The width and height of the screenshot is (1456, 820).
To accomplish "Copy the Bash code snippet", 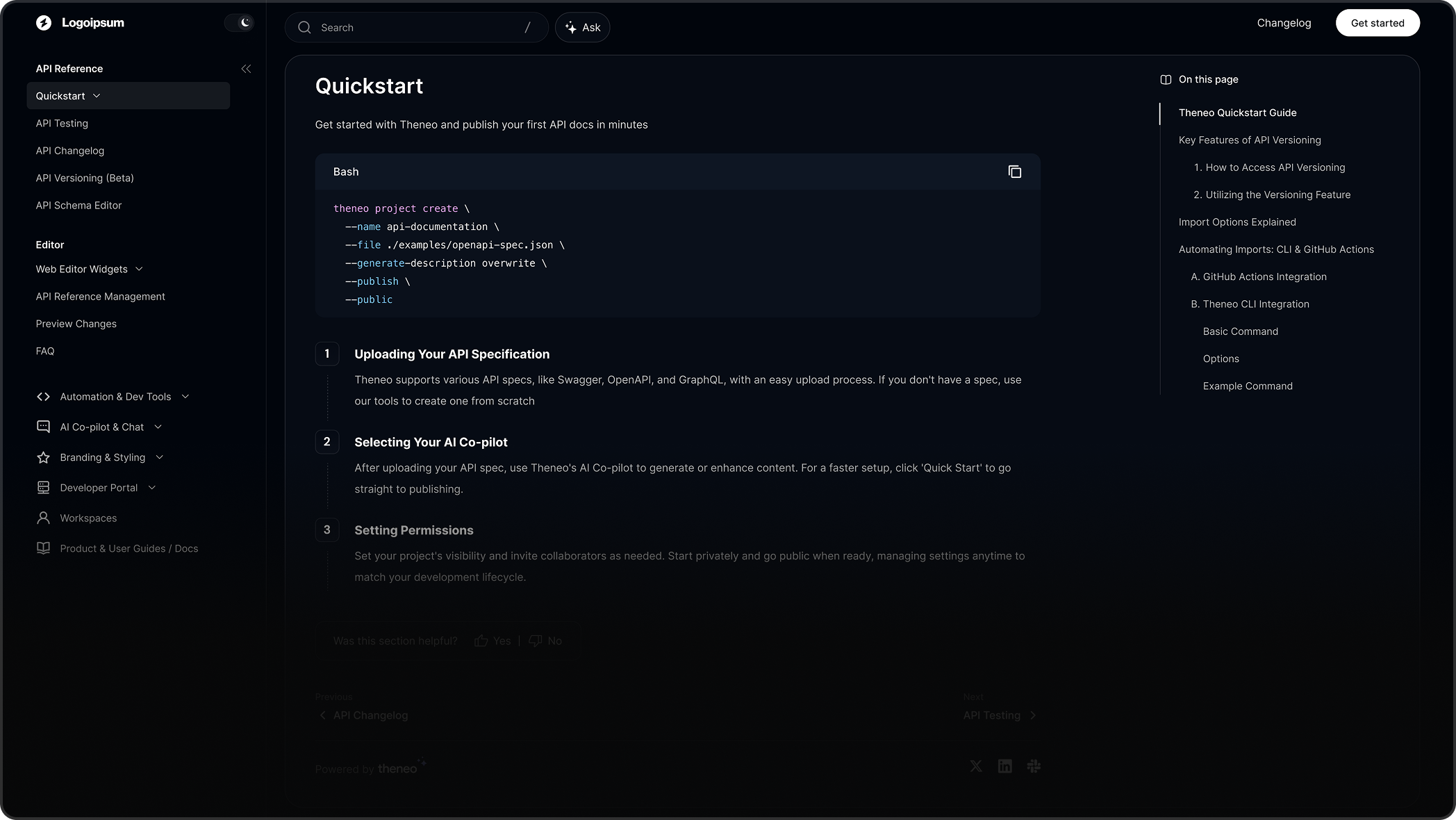I will 1015,172.
